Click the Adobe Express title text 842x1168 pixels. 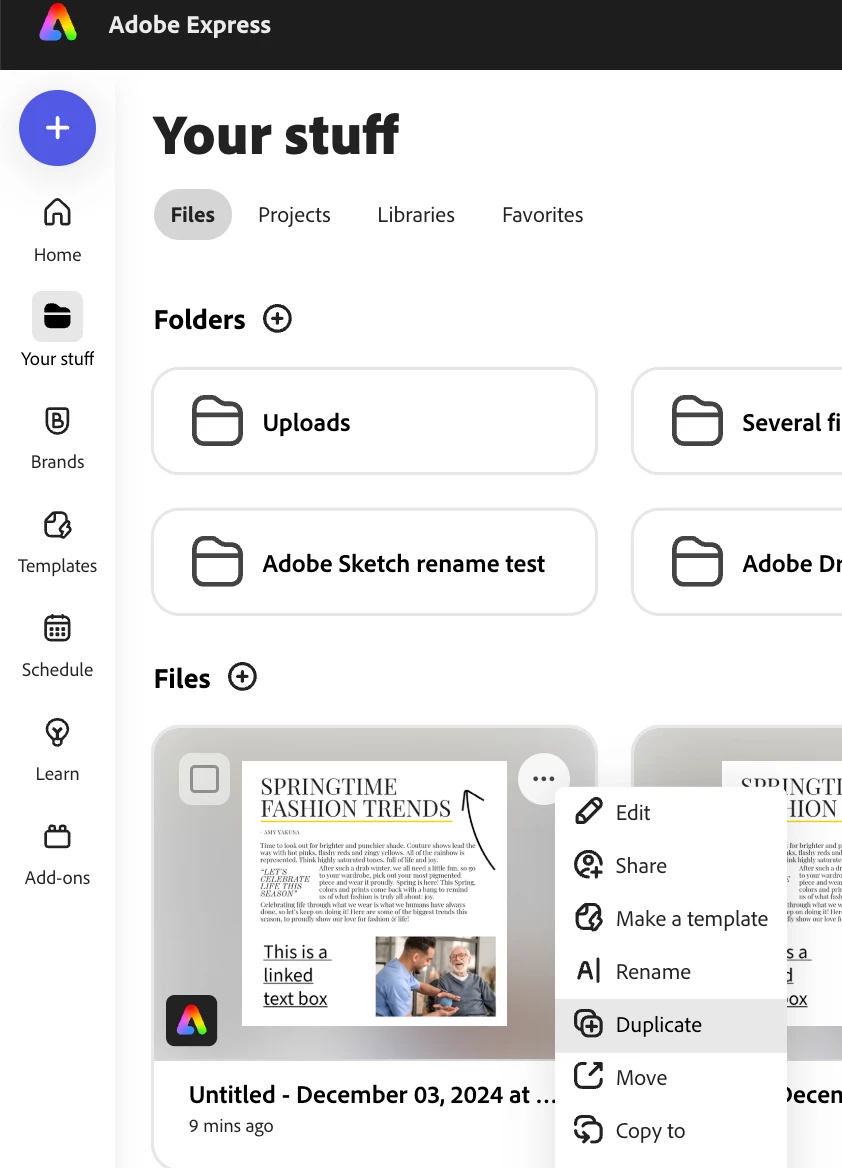pos(190,25)
